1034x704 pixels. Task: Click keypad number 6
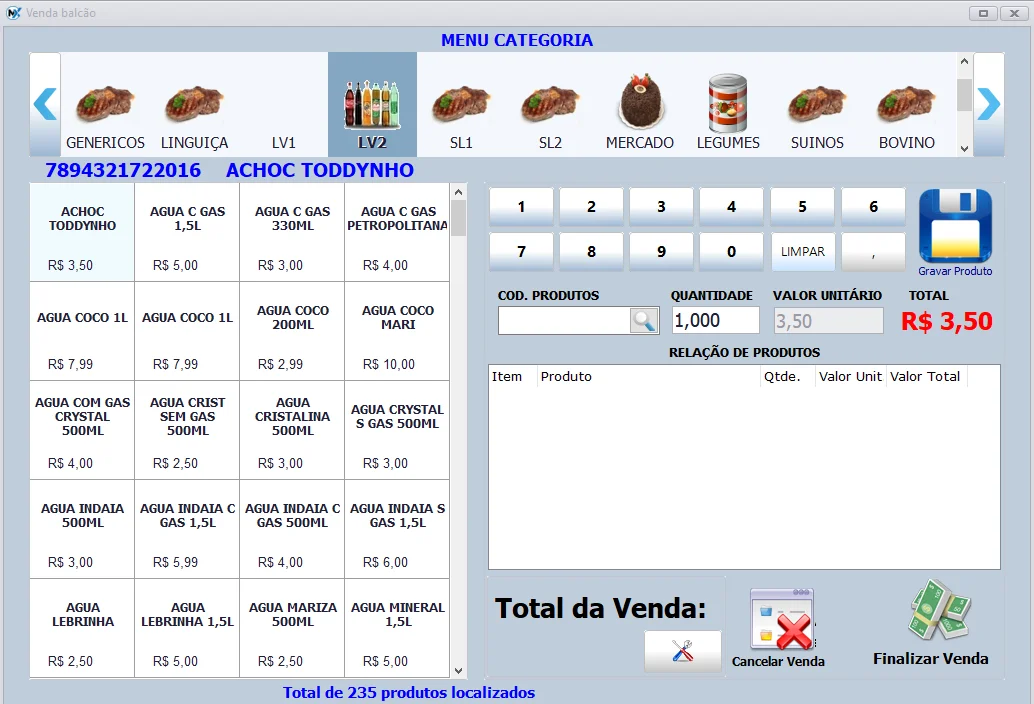point(874,207)
